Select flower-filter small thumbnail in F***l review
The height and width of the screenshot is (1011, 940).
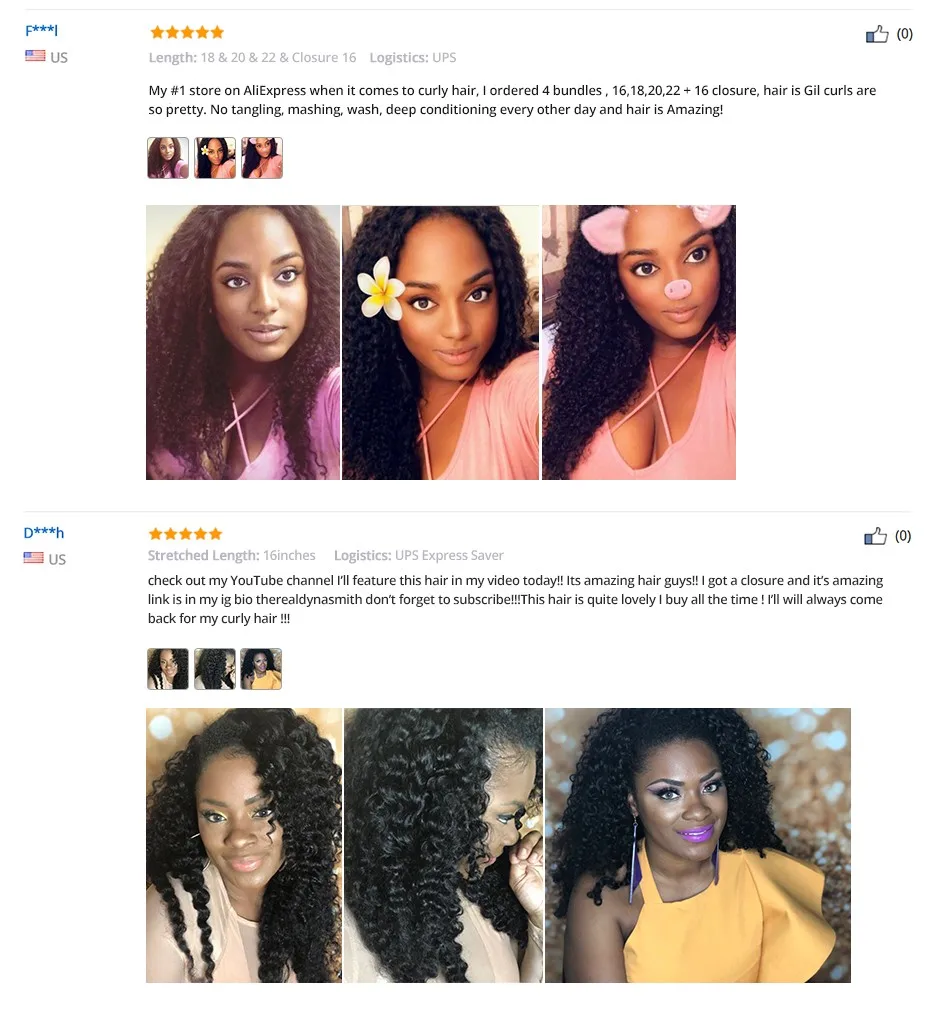[215, 157]
